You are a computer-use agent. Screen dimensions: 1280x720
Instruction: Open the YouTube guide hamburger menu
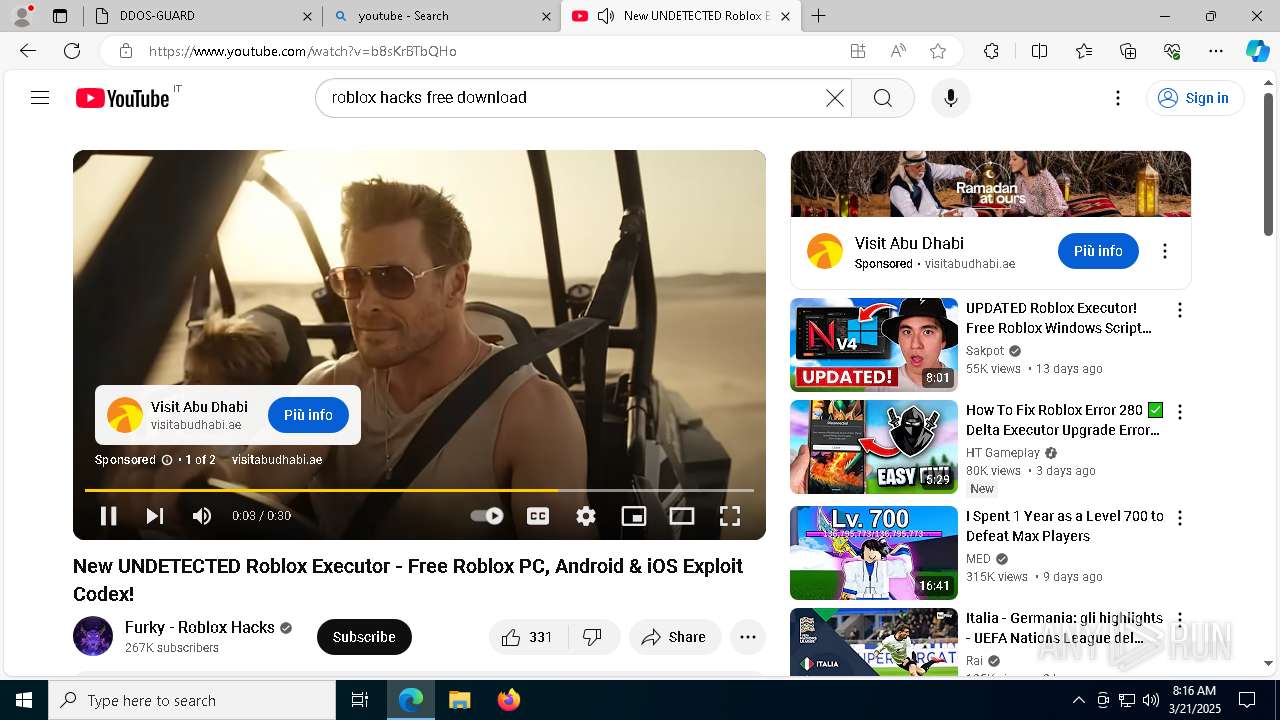[40, 98]
